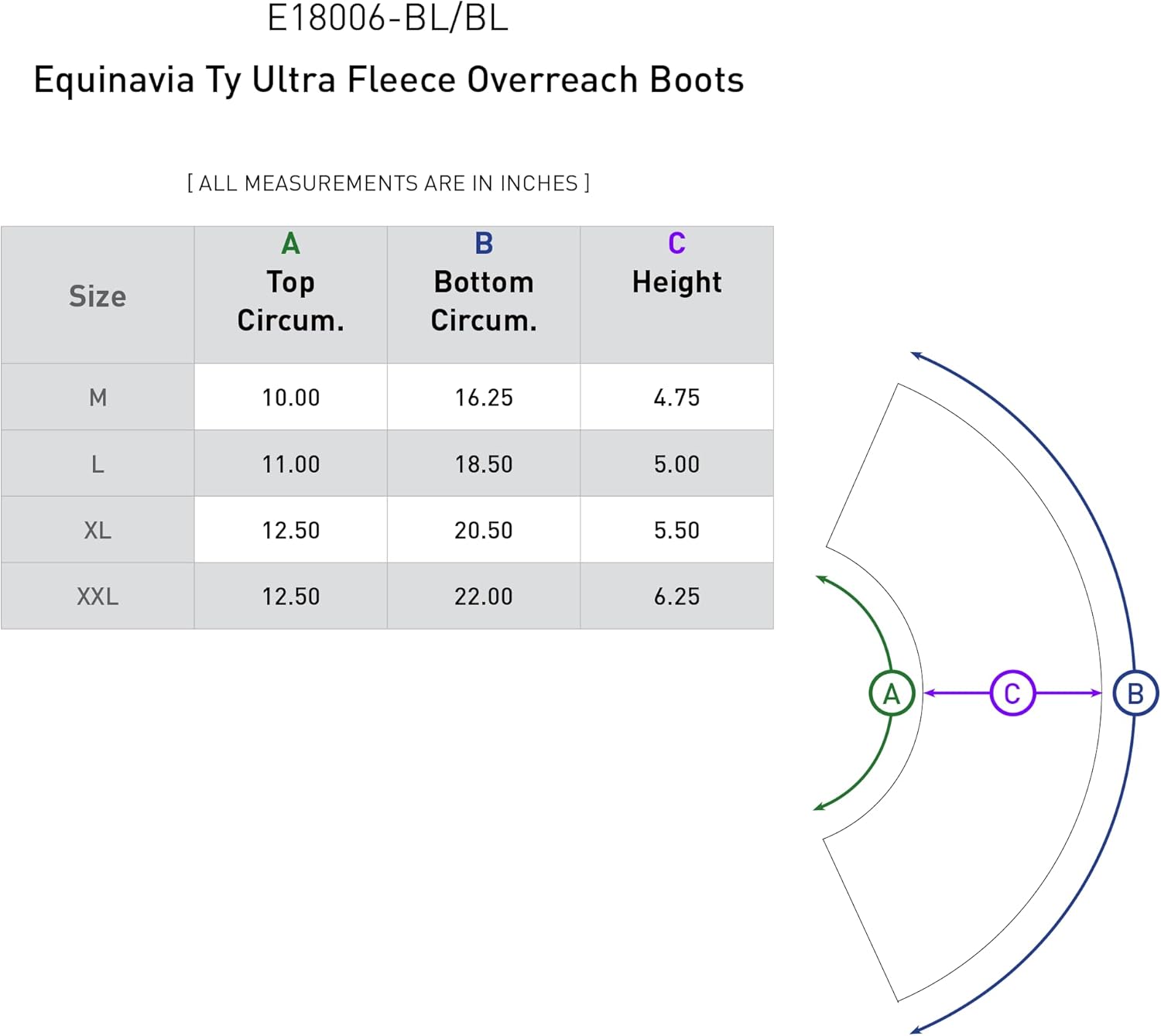
Task: Click the M size row label
Action: click(98, 397)
